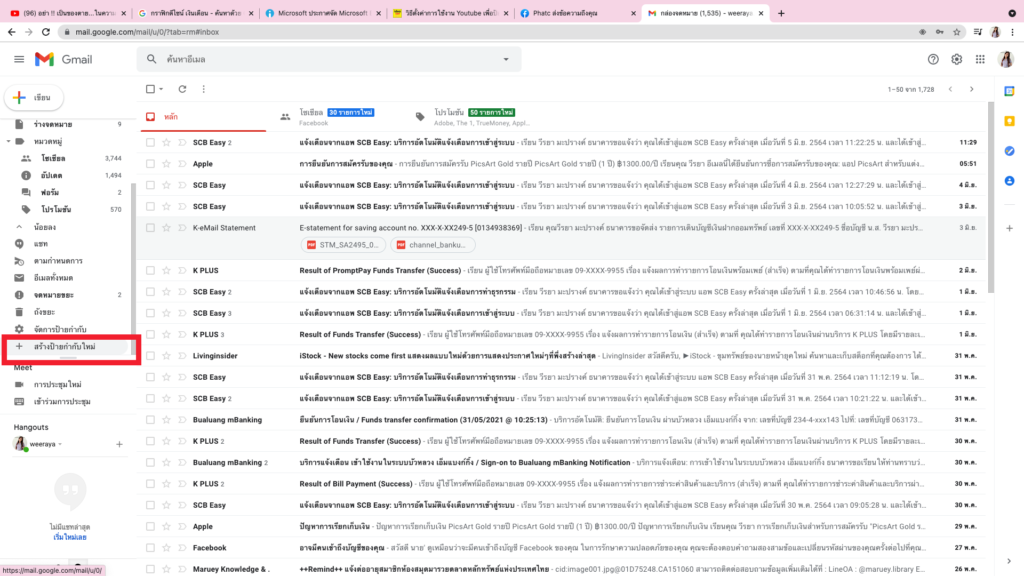This screenshot has height=576, width=1024.
Task: Star the K-eMail Statement email
Action: tap(167, 228)
